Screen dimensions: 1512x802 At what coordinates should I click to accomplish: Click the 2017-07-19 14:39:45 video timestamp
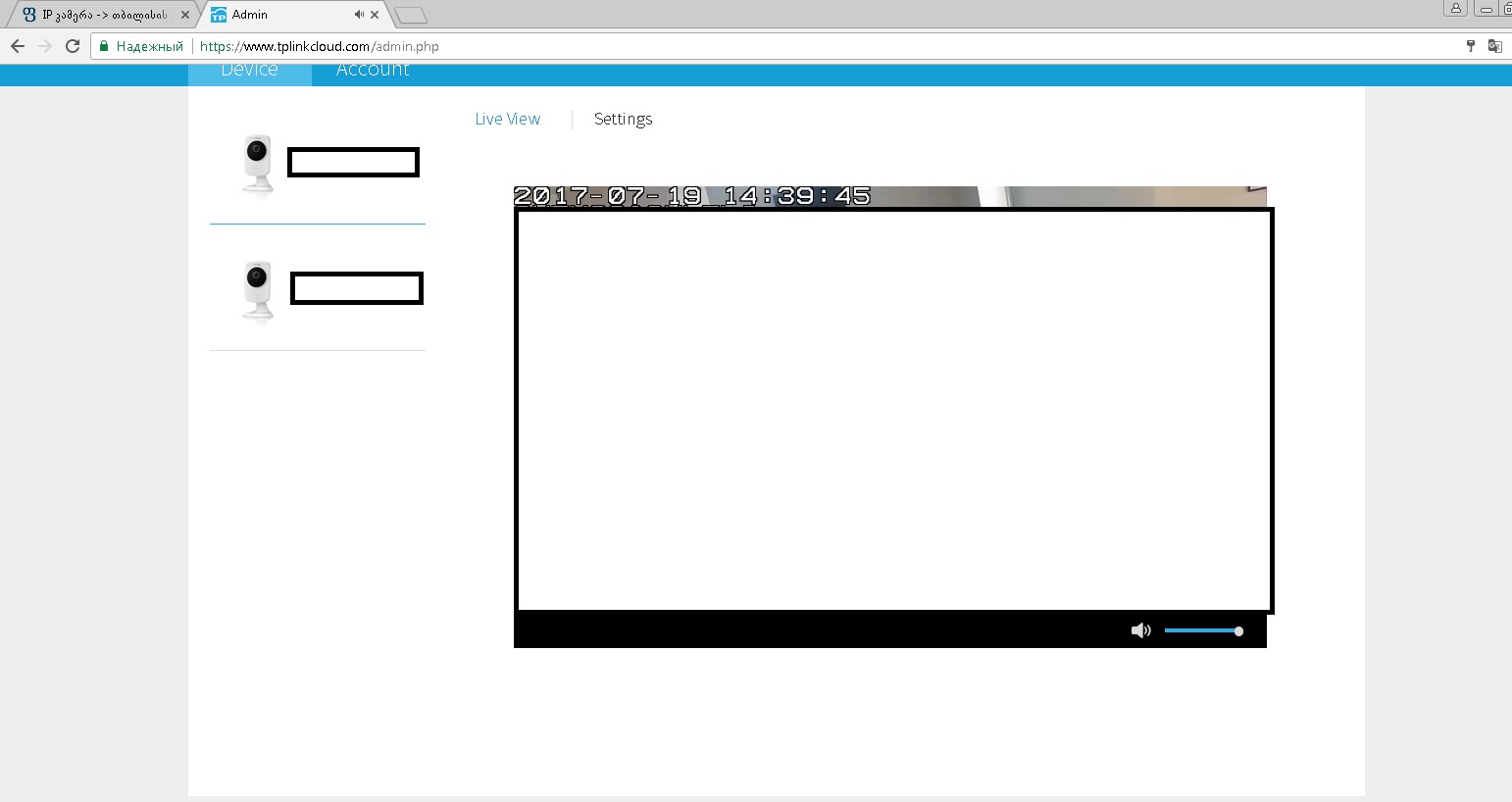692,196
